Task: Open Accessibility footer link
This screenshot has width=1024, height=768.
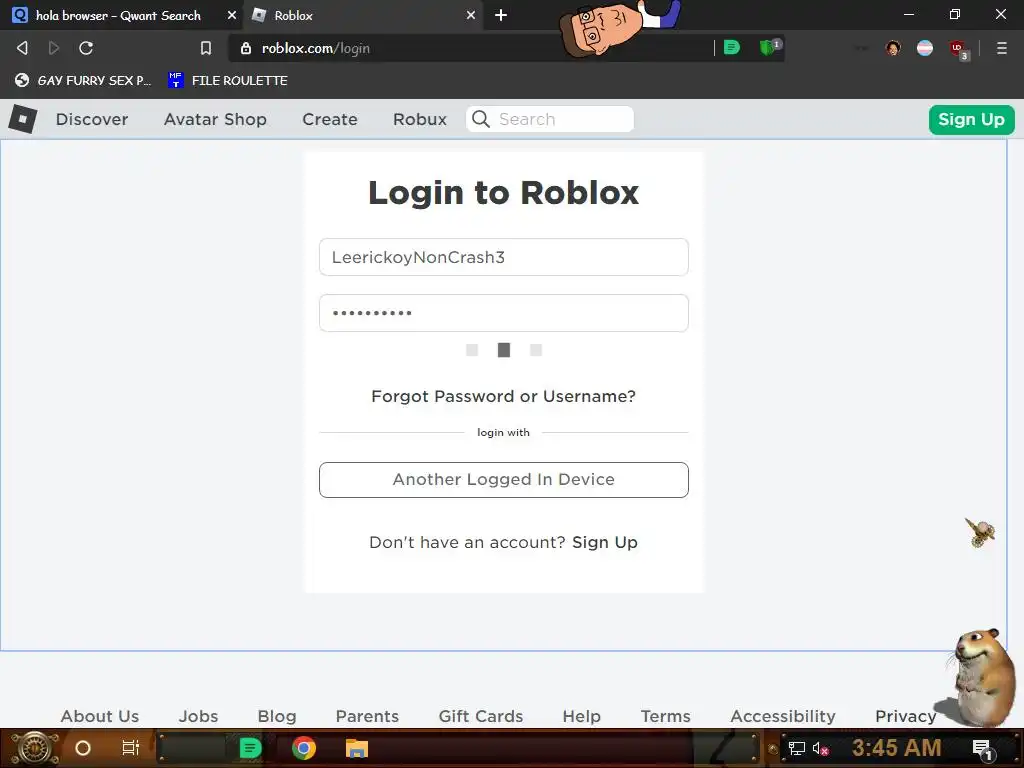Action: point(783,716)
